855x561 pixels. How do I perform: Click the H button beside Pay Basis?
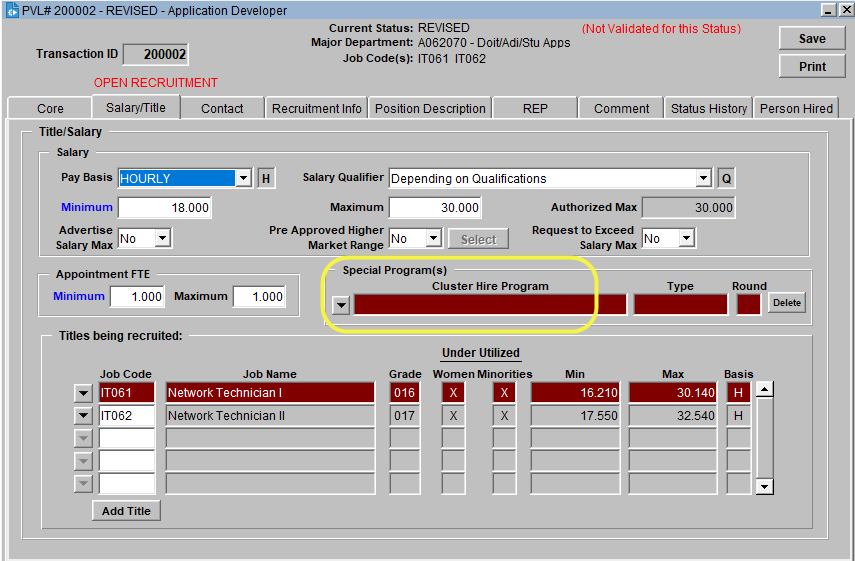(266, 178)
